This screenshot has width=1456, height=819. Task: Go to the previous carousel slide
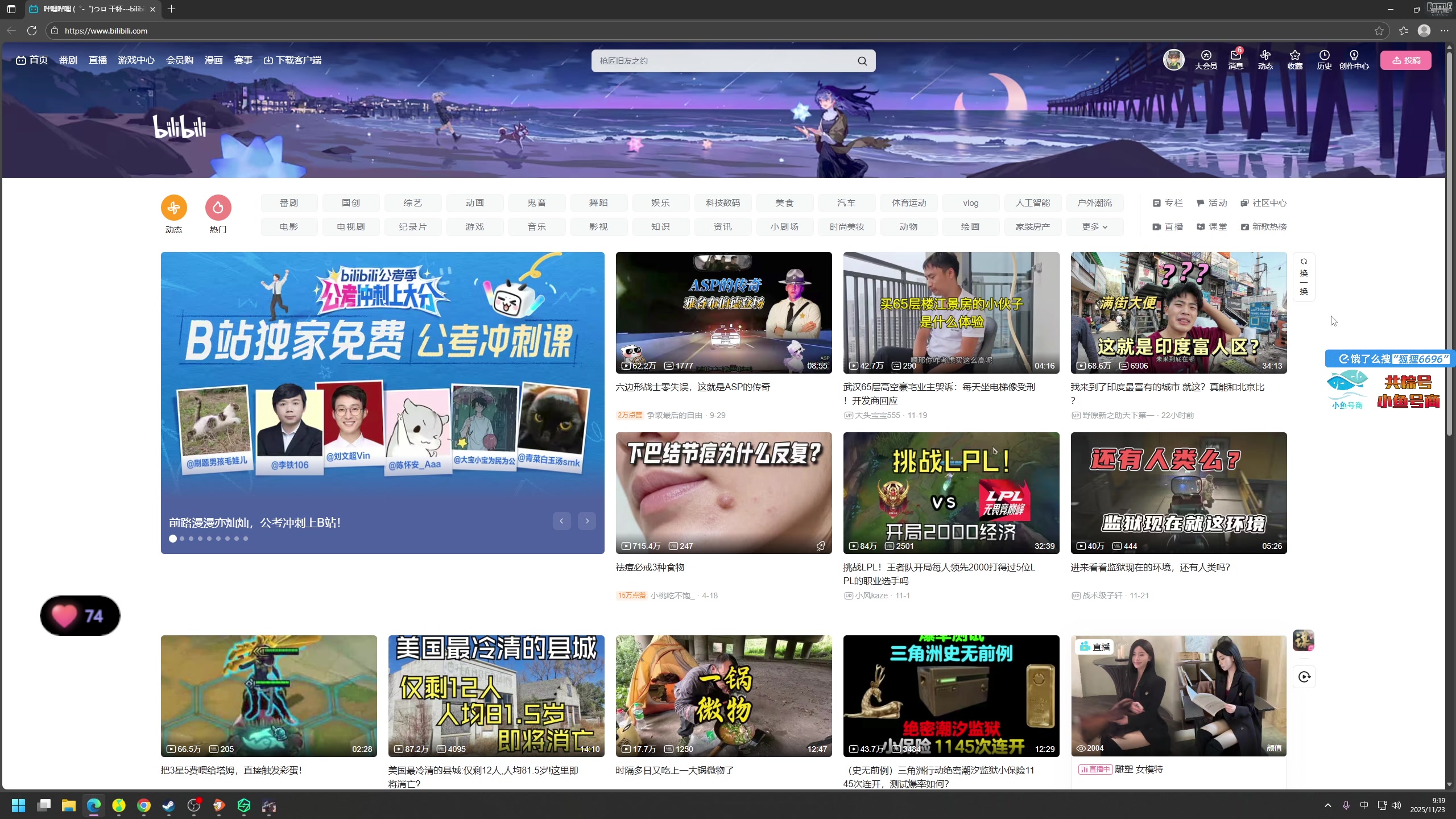(561, 521)
